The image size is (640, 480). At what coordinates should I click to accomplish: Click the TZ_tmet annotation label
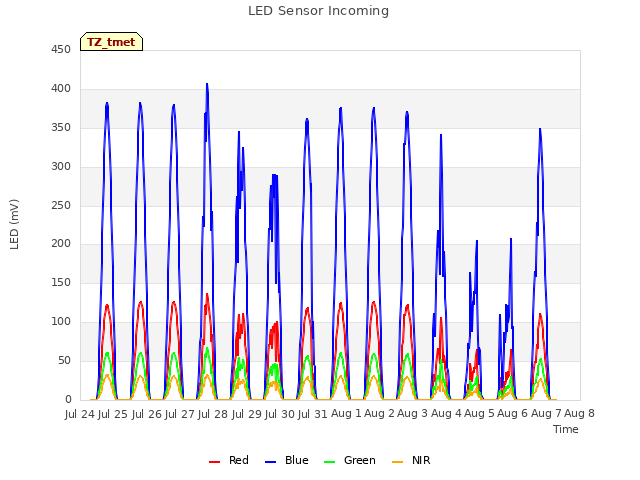[x=111, y=42]
